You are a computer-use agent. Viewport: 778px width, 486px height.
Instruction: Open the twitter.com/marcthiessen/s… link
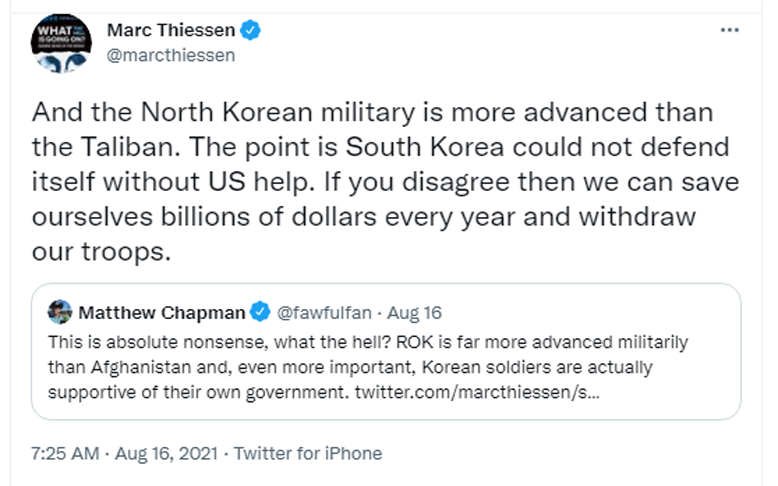click(x=477, y=392)
